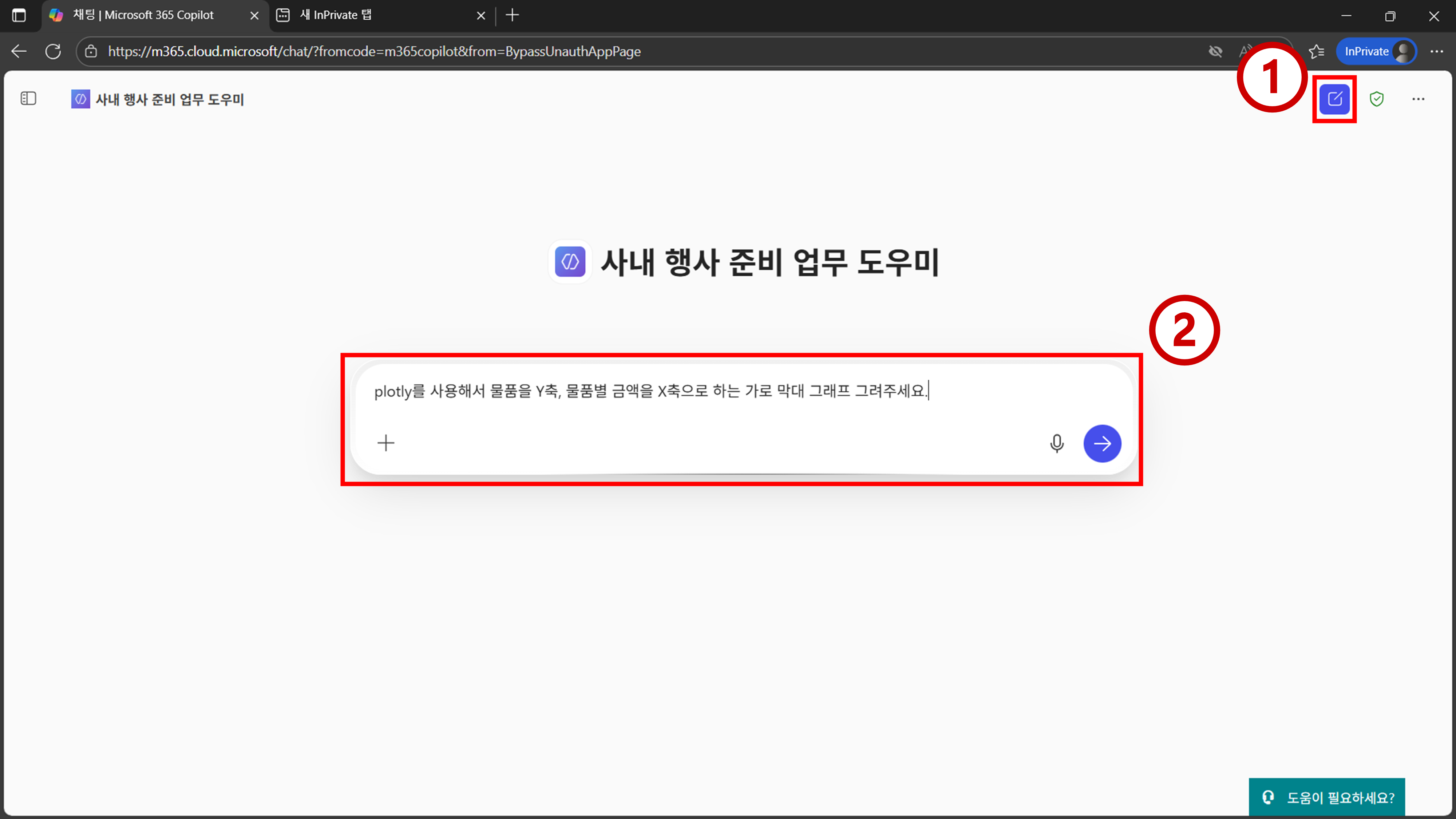Open Copilot page more options ellipsis

(x=1417, y=99)
